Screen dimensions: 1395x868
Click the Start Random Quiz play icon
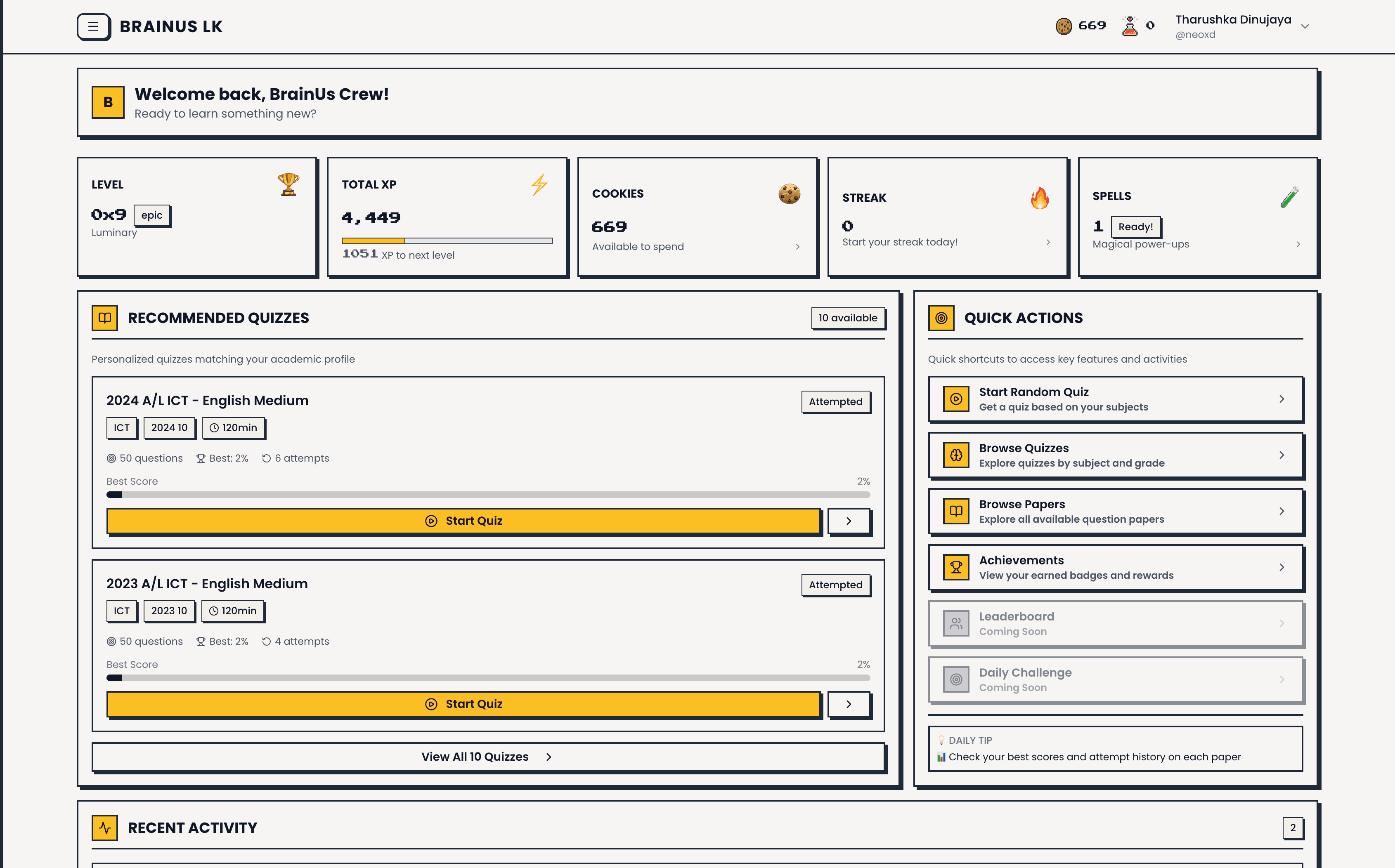(955, 399)
